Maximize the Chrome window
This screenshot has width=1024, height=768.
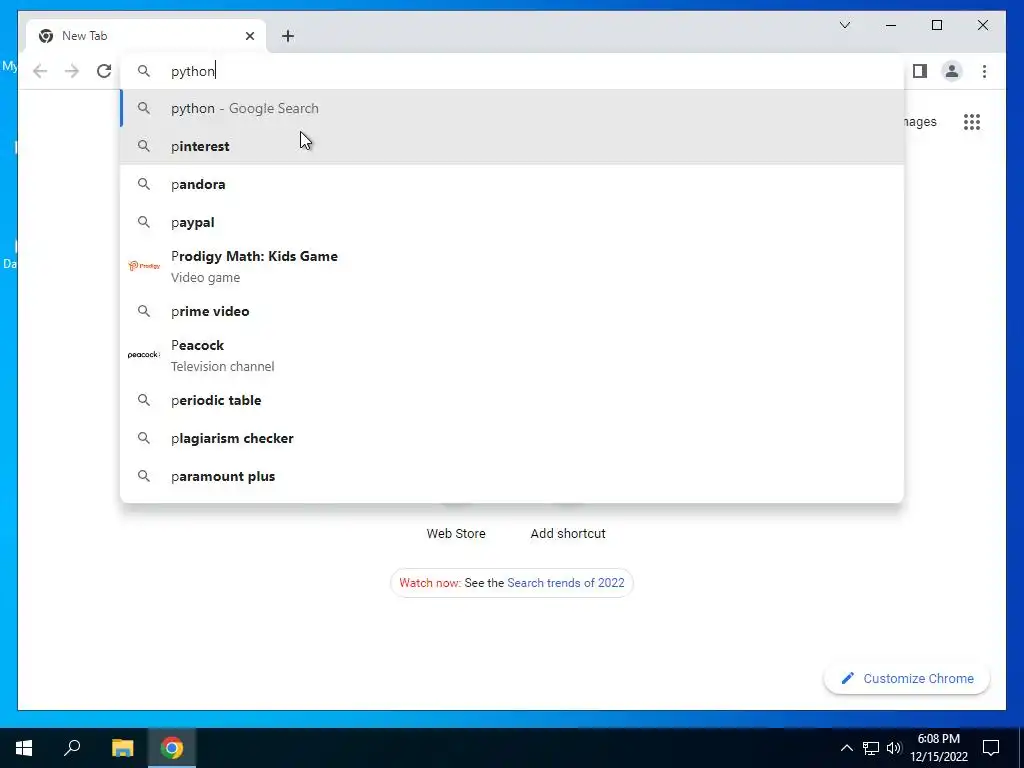coord(936,25)
